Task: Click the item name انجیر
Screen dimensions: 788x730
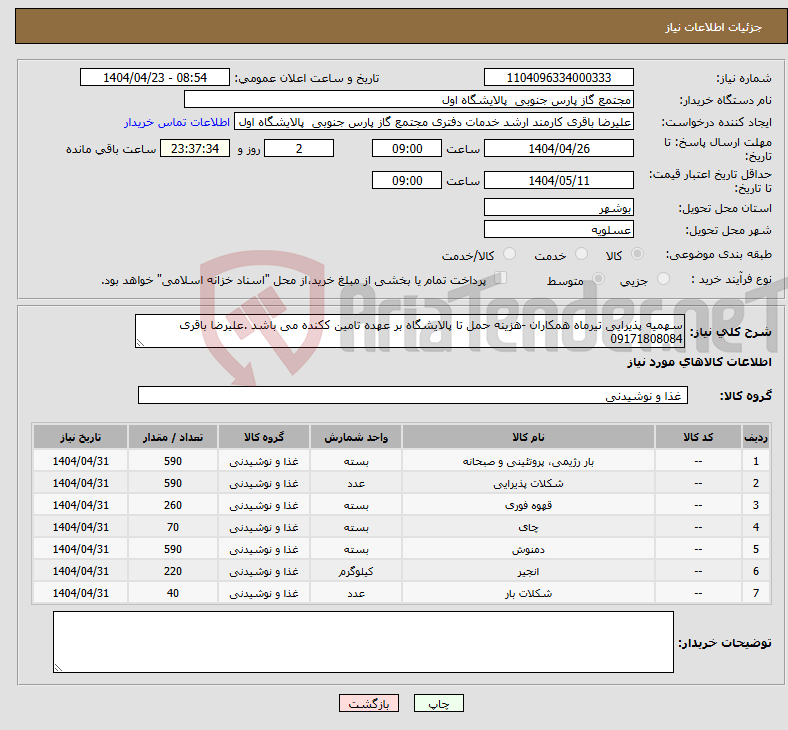Action: (528, 572)
